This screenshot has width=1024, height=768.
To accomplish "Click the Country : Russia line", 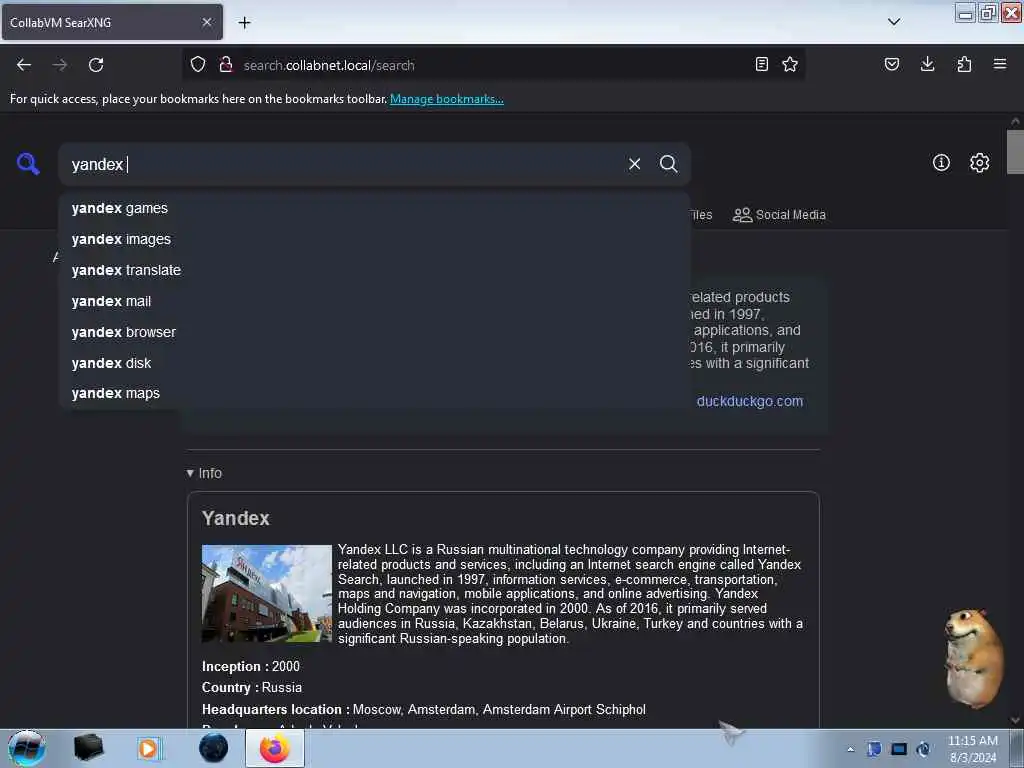I will 252,688.
